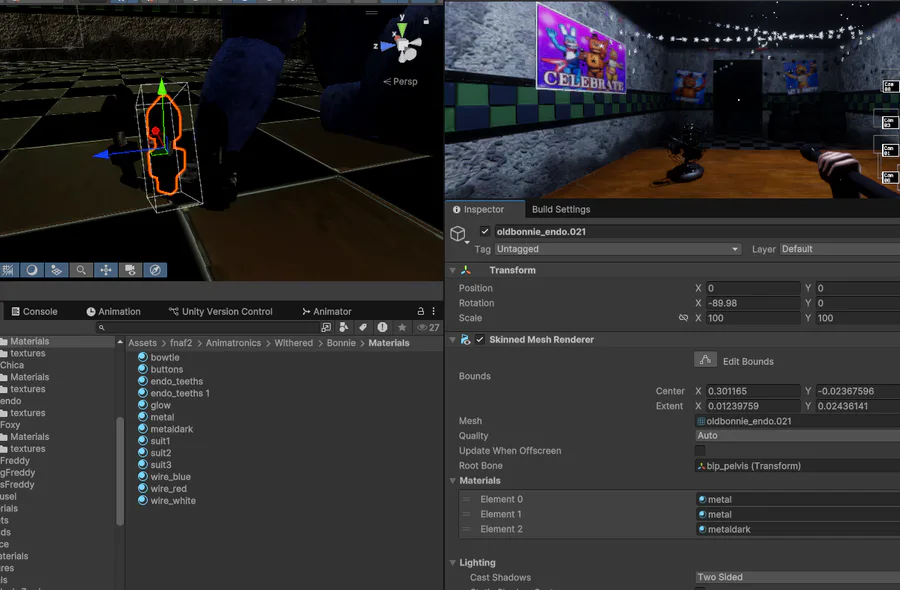Toggle hidden packages eye showing 27
Screen dimensions: 900x590
(428, 328)
